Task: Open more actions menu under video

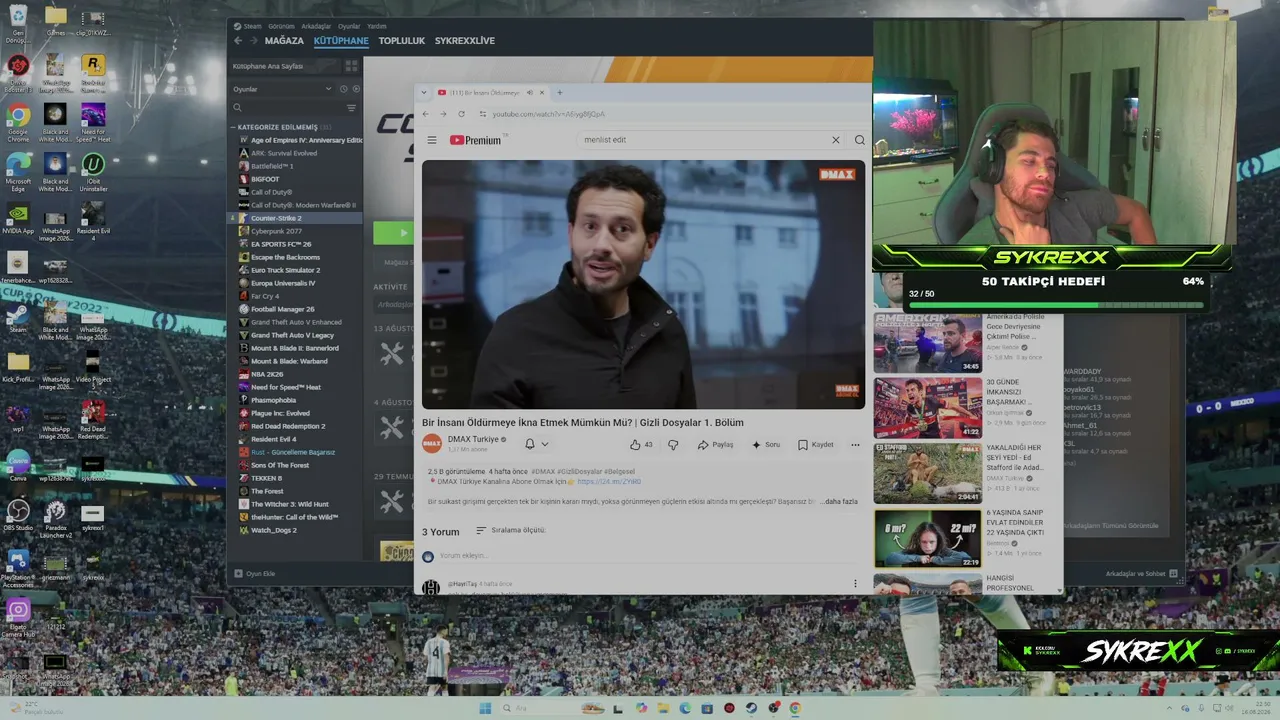Action: coord(855,445)
